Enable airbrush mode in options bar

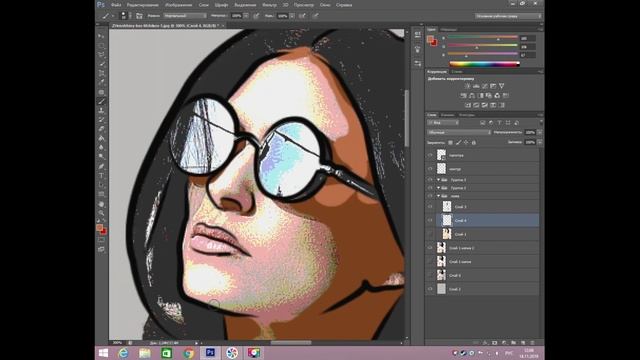[x=302, y=16]
